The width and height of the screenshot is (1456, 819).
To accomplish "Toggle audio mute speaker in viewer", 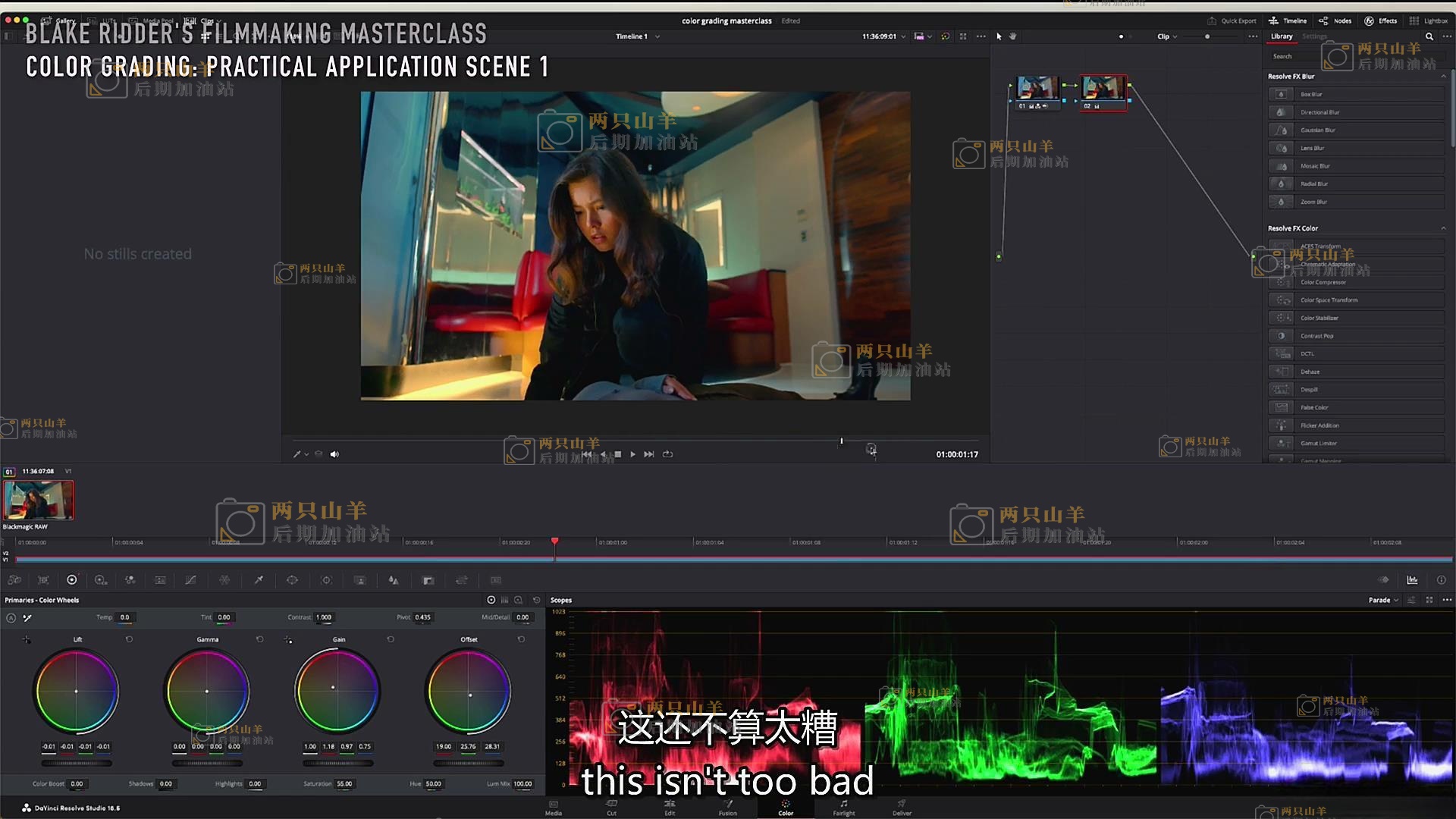I will click(334, 454).
